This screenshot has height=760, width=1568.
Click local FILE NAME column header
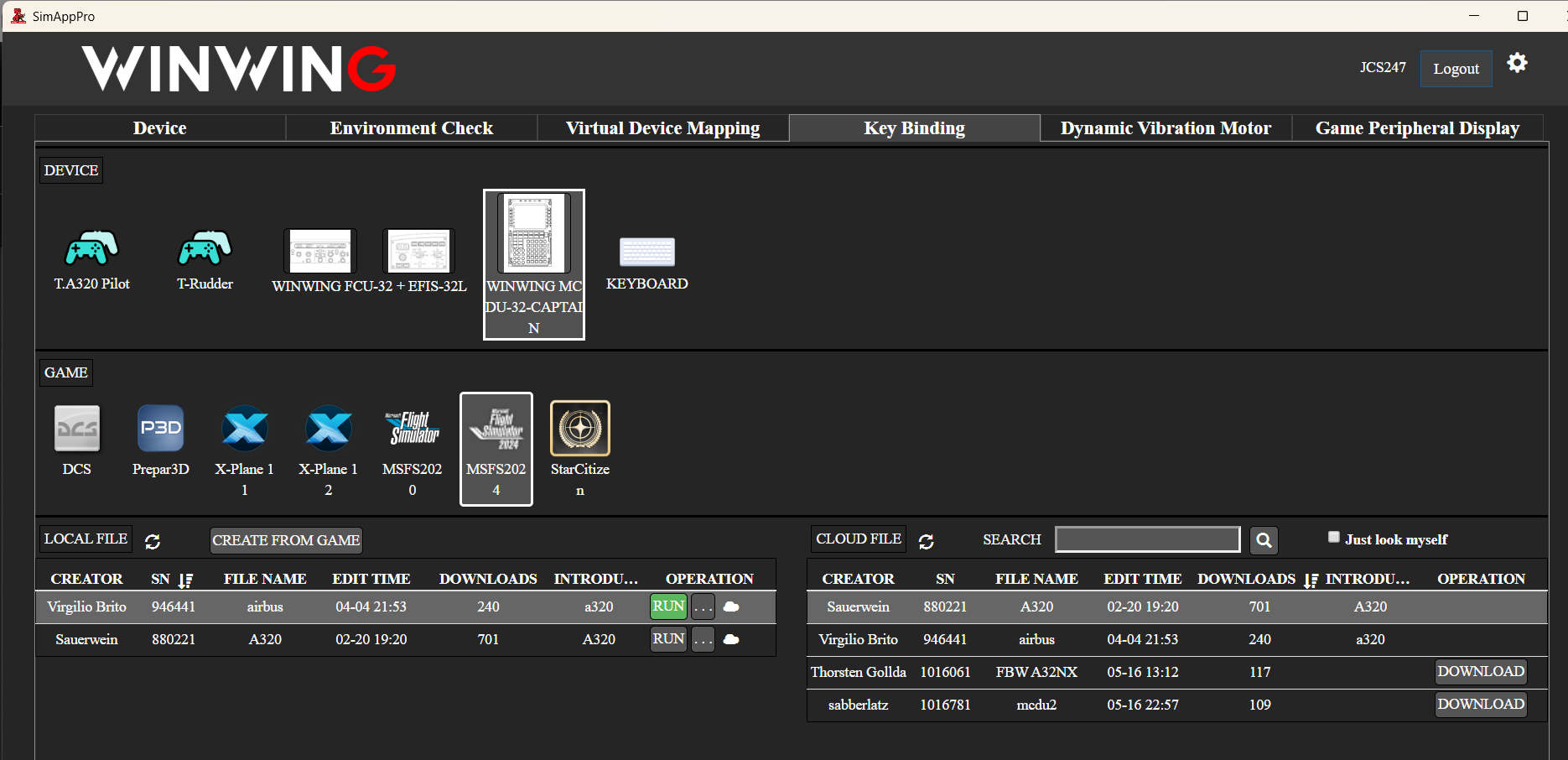[x=265, y=579]
